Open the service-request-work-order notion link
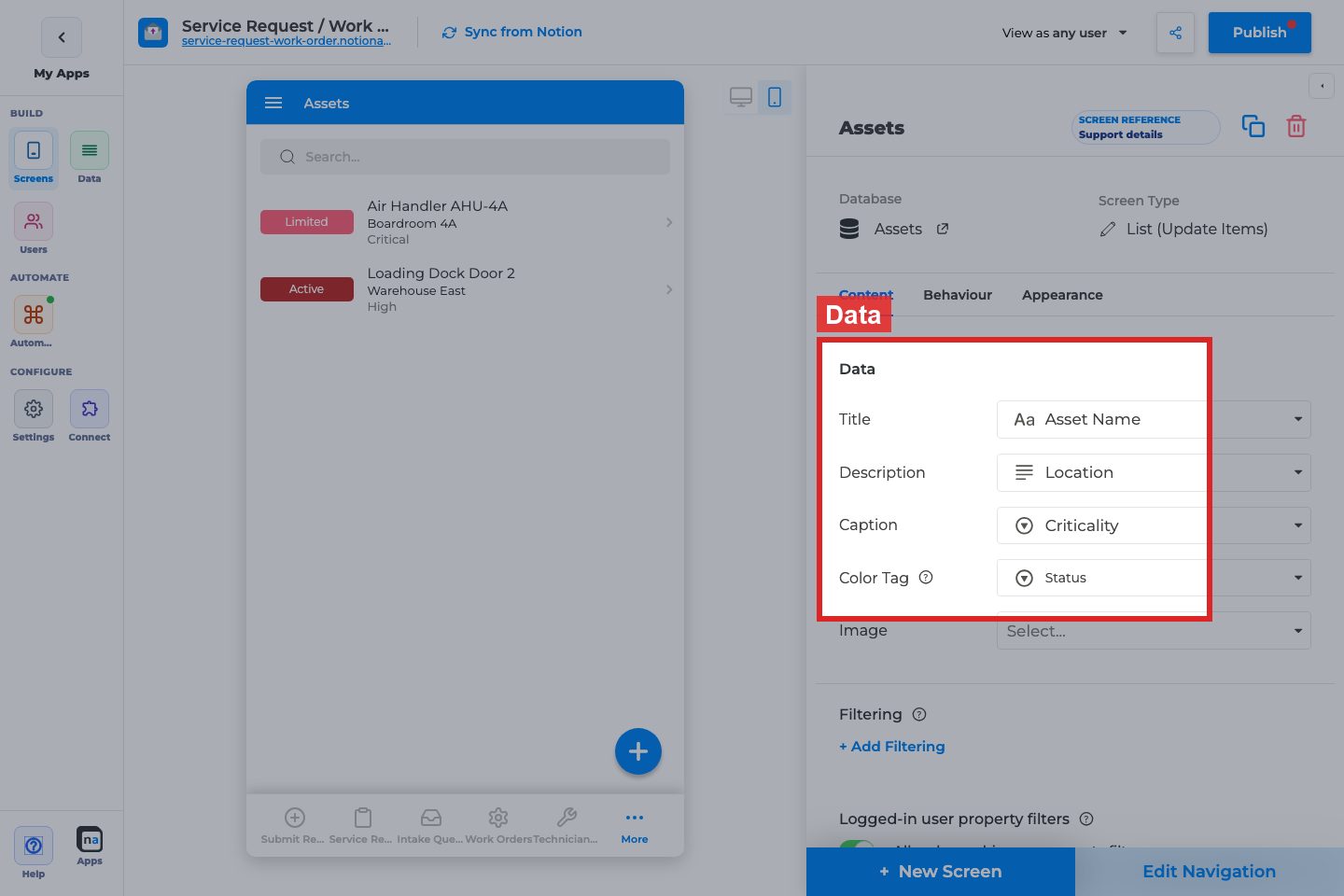 tap(287, 41)
